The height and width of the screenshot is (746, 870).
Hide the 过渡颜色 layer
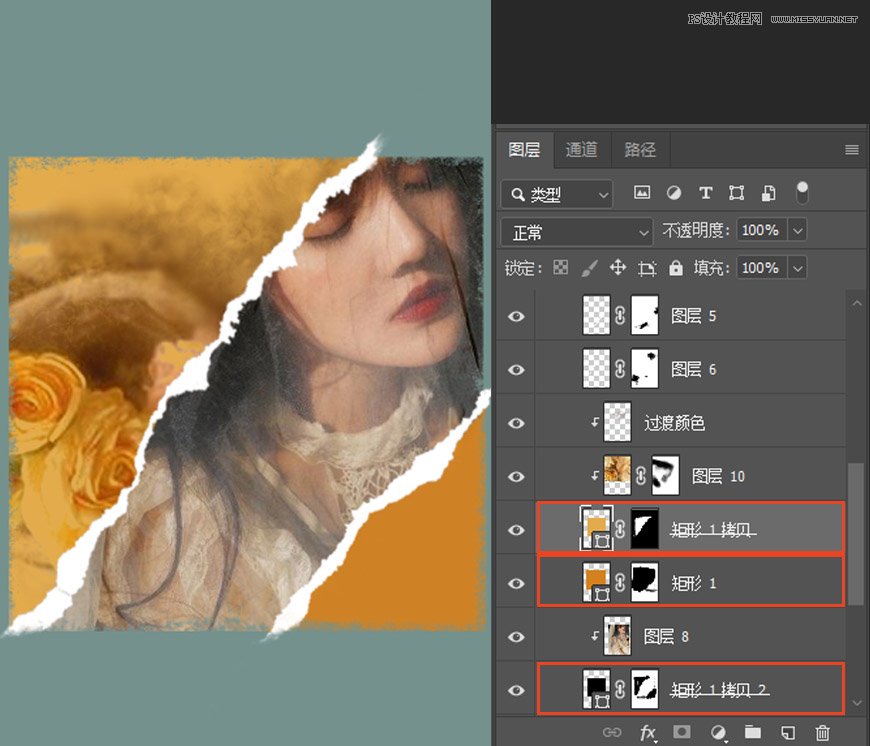(515, 423)
